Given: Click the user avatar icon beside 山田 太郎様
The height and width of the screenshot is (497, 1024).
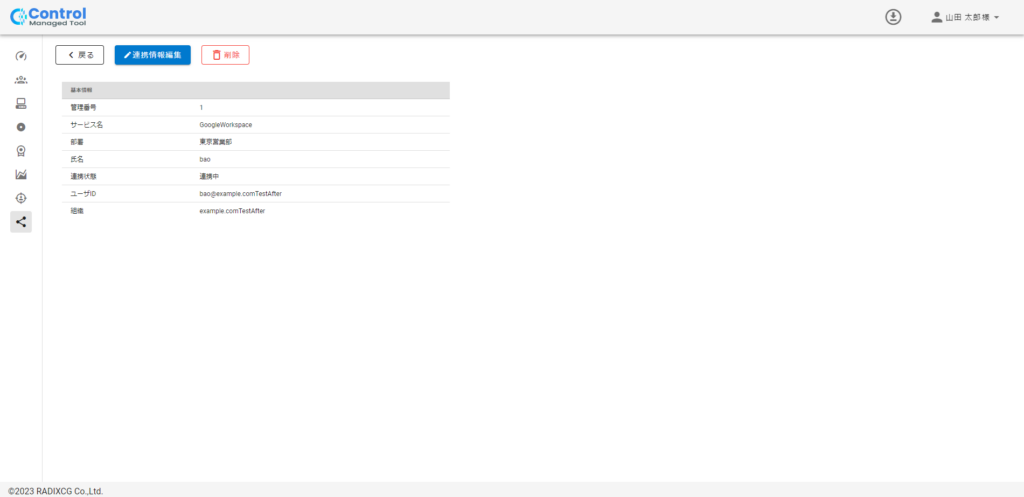Looking at the screenshot, I should pyautogui.click(x=936, y=17).
